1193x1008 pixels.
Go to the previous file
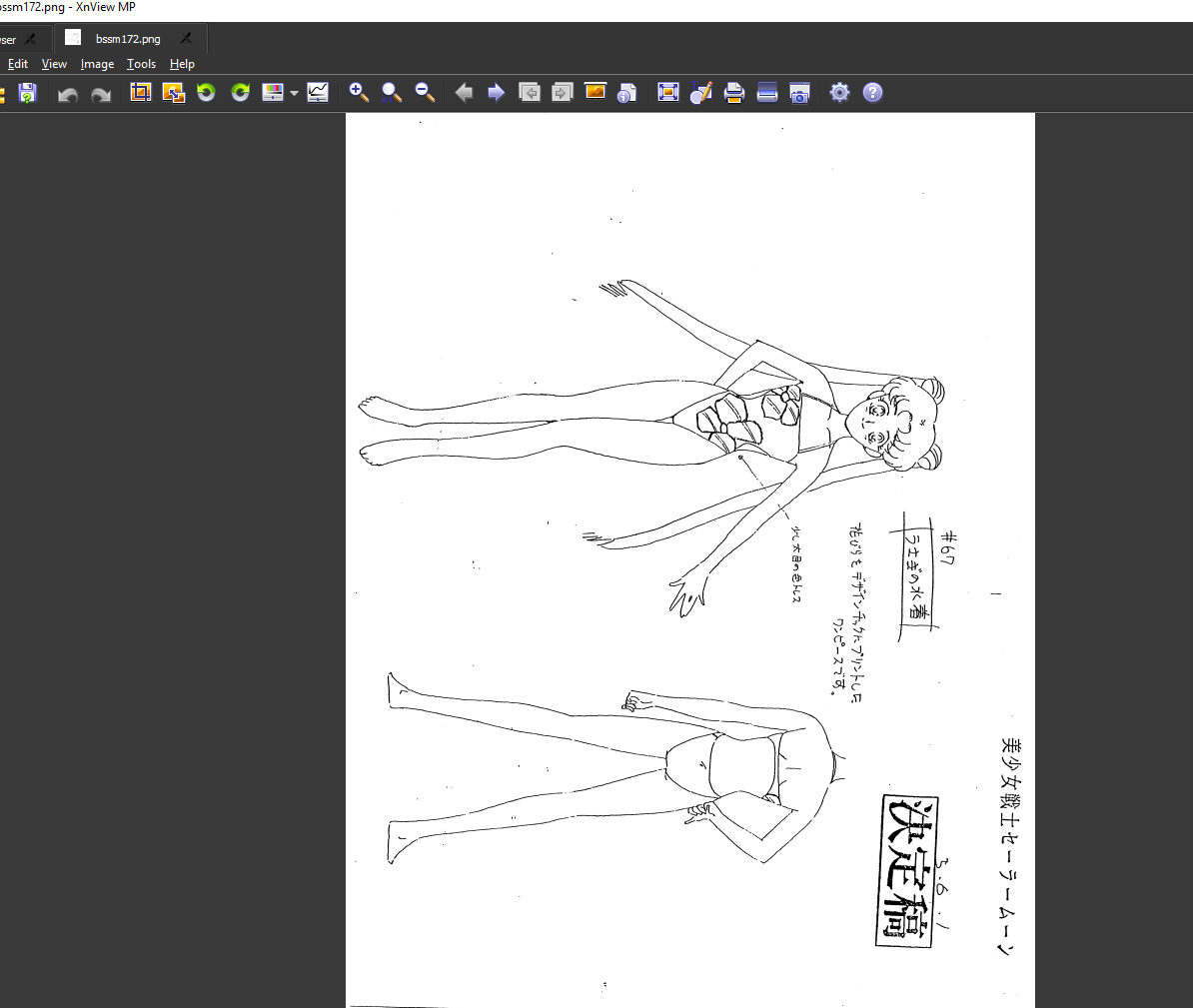coord(464,93)
